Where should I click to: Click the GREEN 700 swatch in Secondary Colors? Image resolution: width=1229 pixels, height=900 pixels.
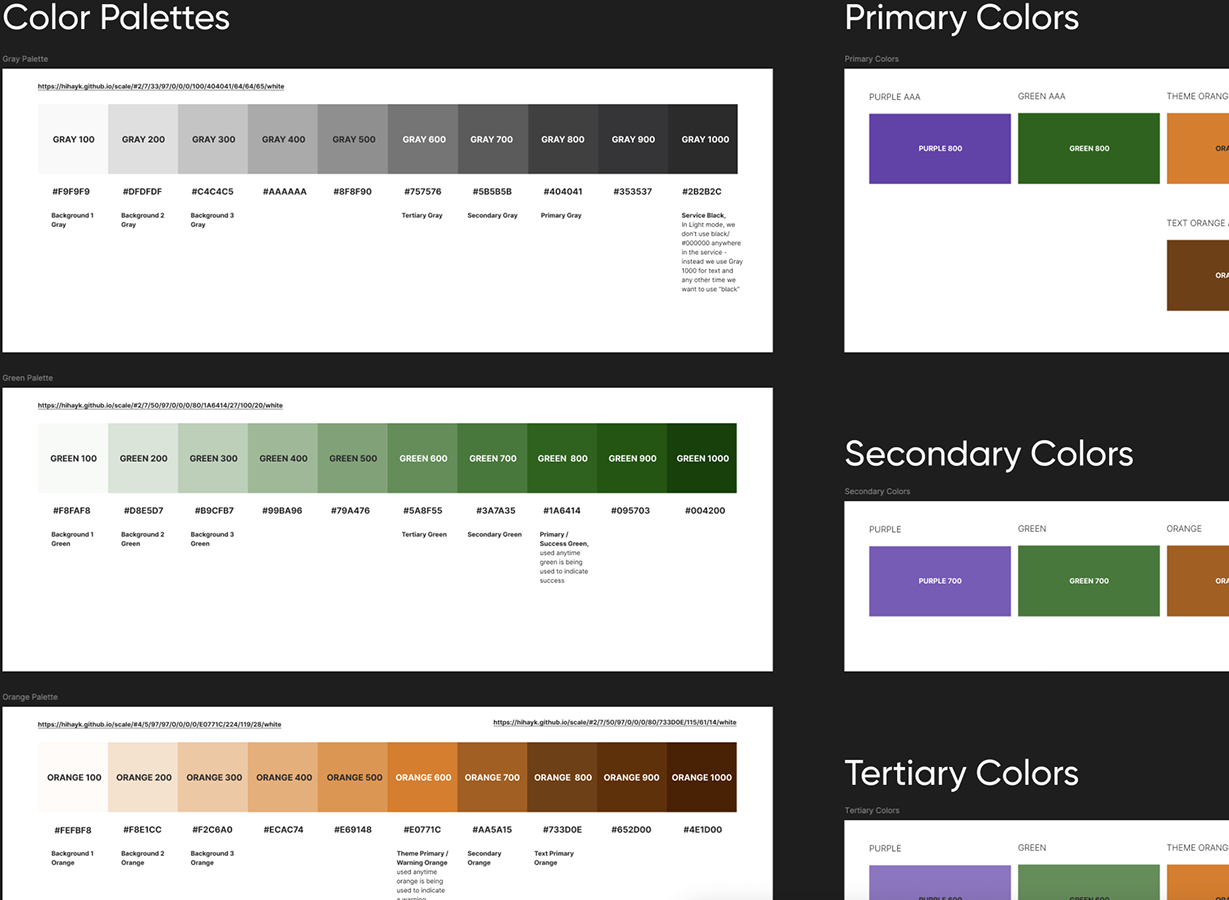(x=1089, y=581)
